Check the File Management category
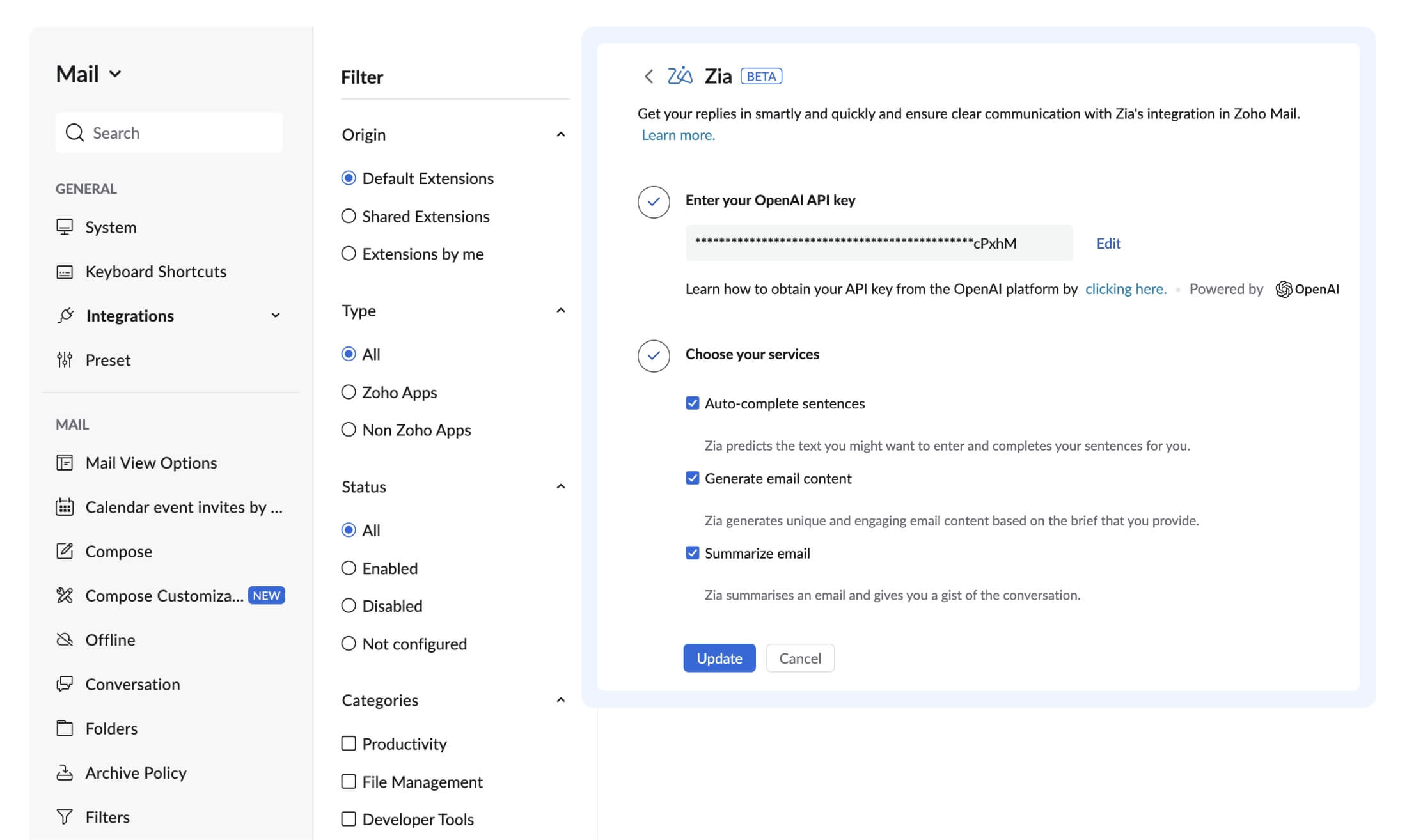1407x840 pixels. (349, 781)
